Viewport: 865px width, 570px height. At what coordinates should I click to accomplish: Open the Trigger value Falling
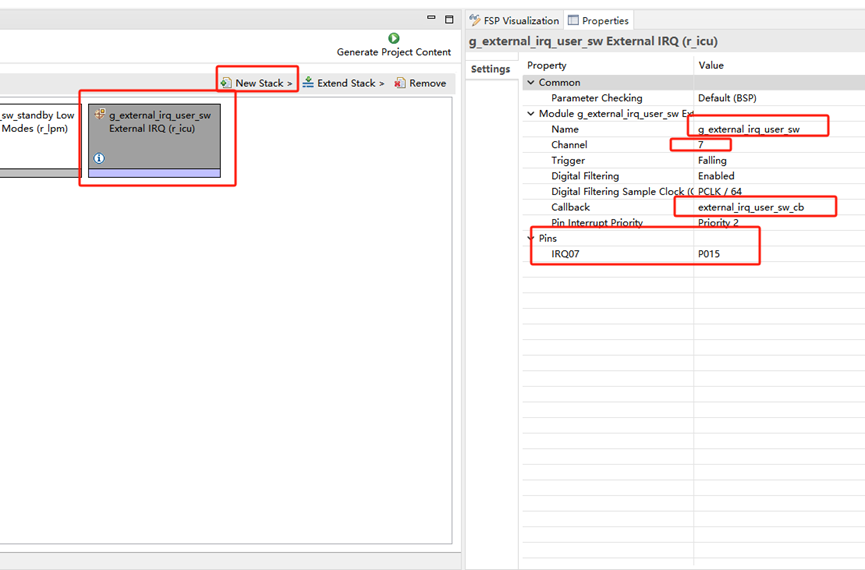pos(712,161)
